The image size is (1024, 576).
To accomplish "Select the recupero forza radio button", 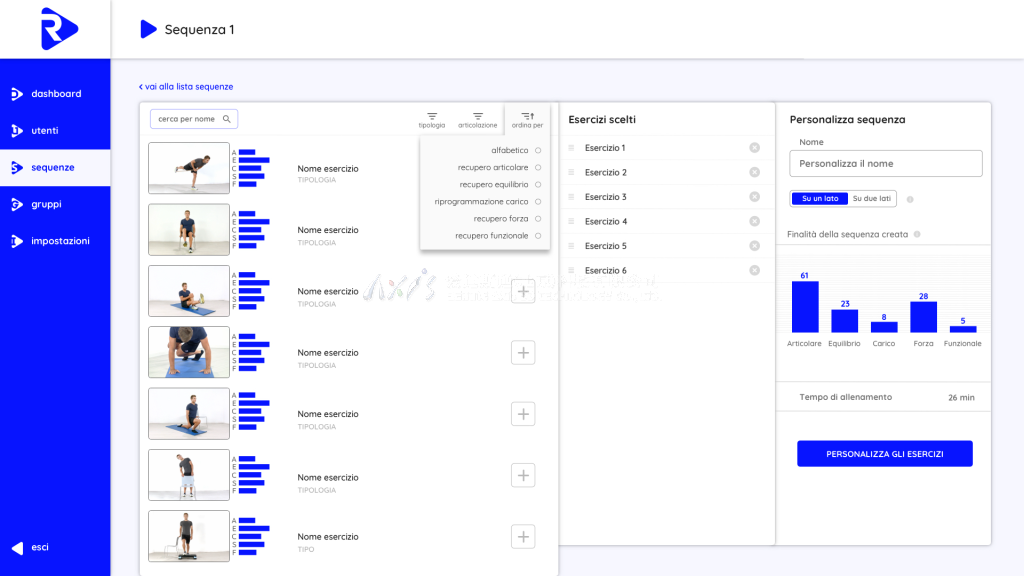I will [537, 220].
